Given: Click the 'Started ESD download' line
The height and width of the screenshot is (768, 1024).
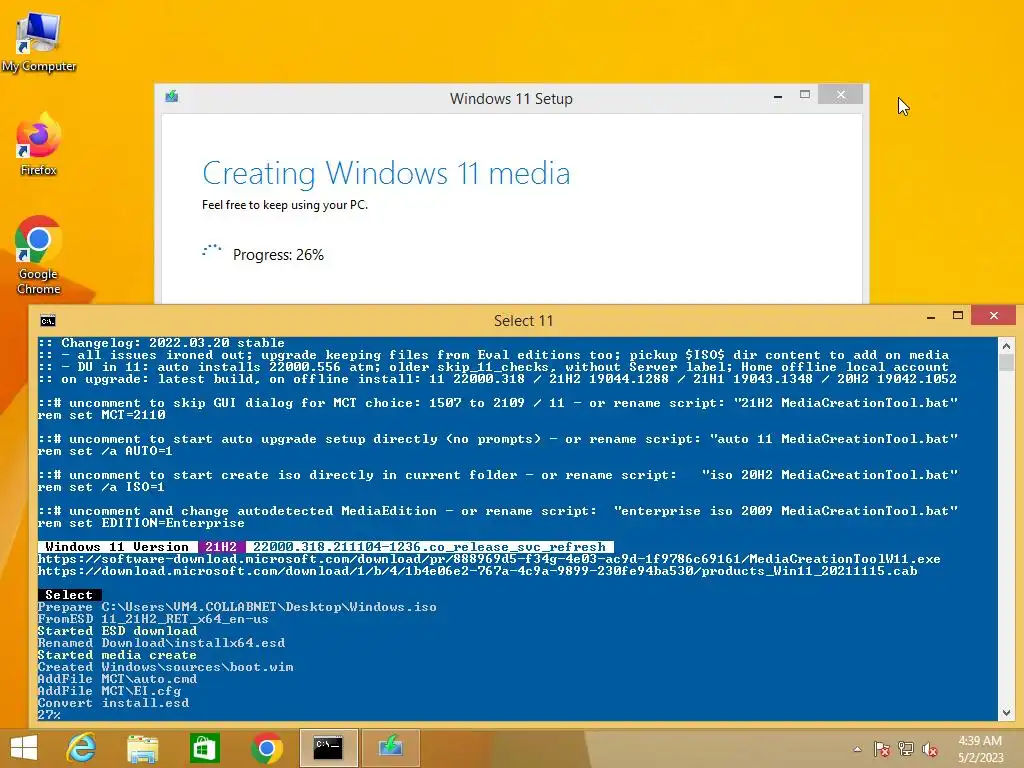Looking at the screenshot, I should [x=118, y=631].
